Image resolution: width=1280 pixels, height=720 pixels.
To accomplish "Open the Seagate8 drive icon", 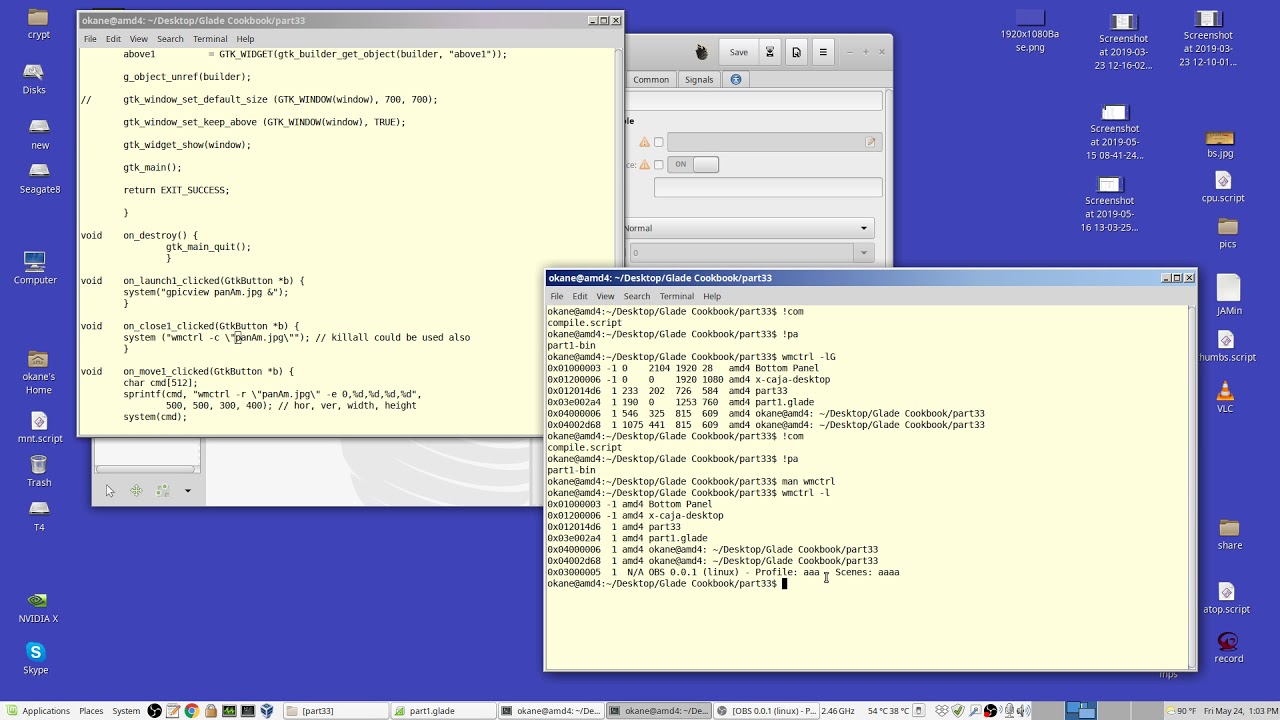I will pos(39,178).
